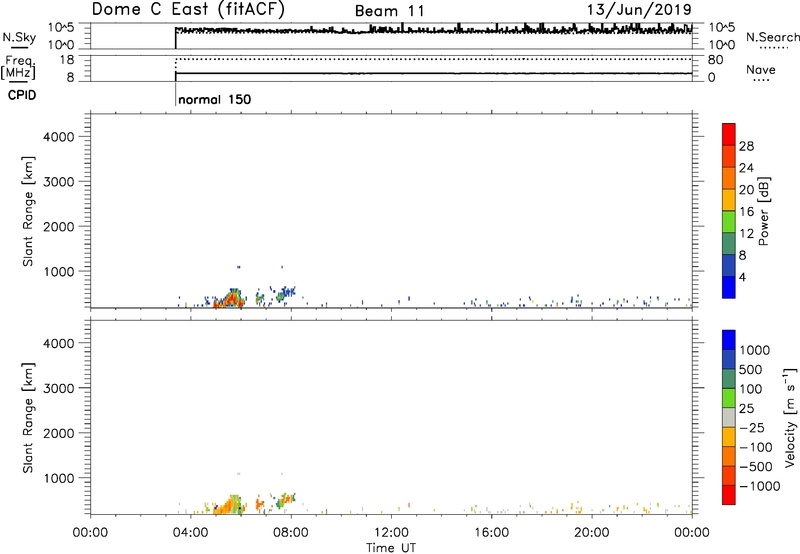The image size is (800, 554).
Task: Select the "normal 150" CPID text
Action: [214, 99]
